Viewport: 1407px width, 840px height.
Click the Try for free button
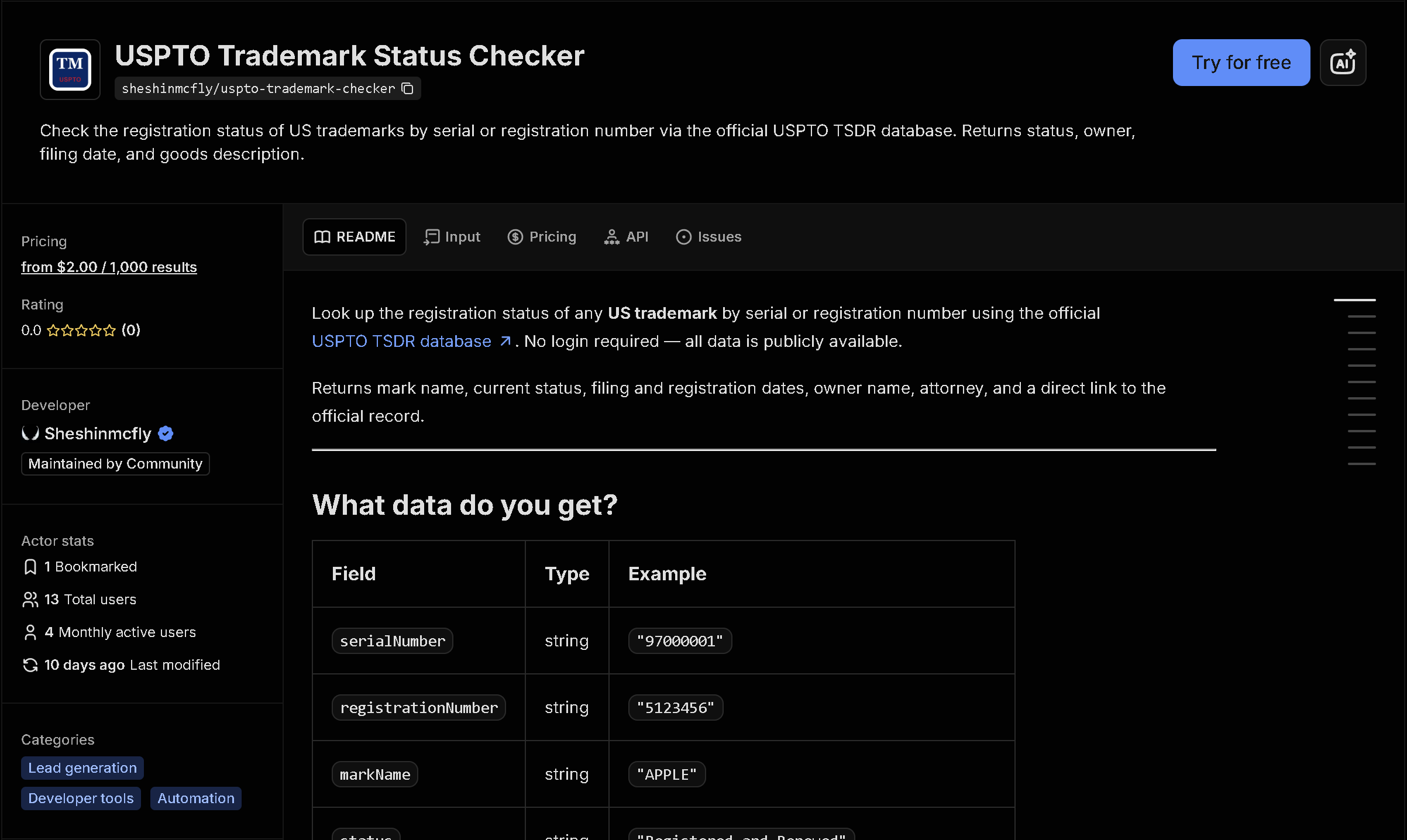[1241, 63]
